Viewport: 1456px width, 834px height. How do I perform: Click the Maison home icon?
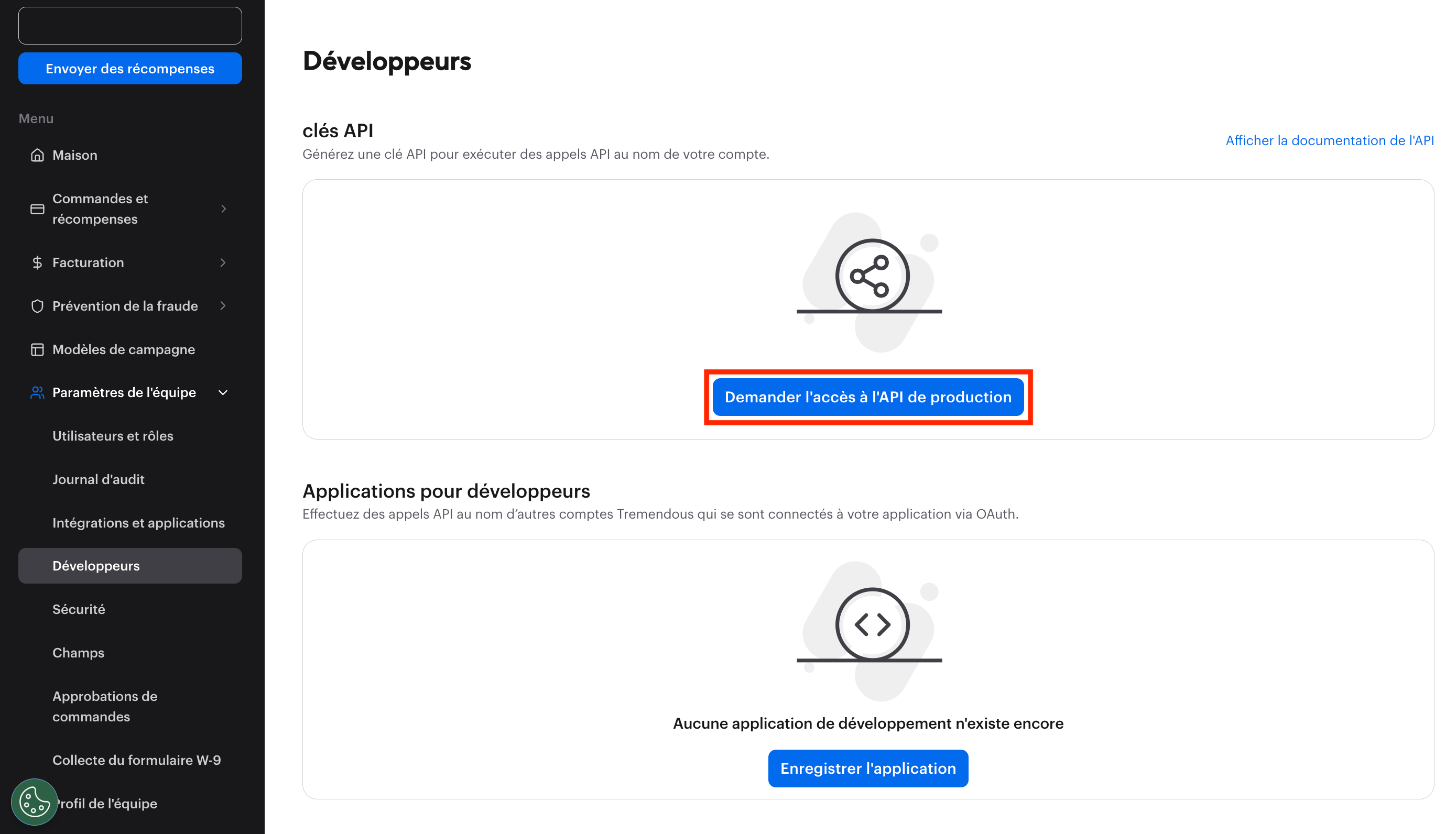tap(37, 155)
